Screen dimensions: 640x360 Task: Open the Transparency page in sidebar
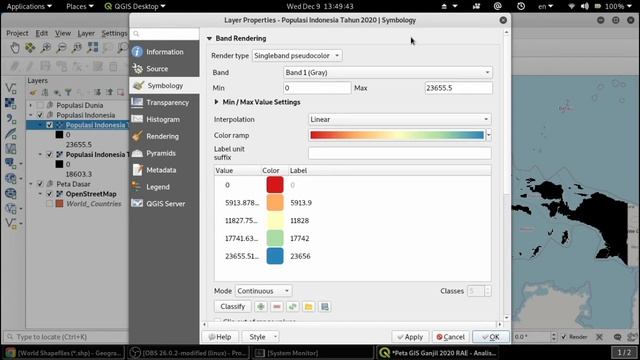pos(164,102)
